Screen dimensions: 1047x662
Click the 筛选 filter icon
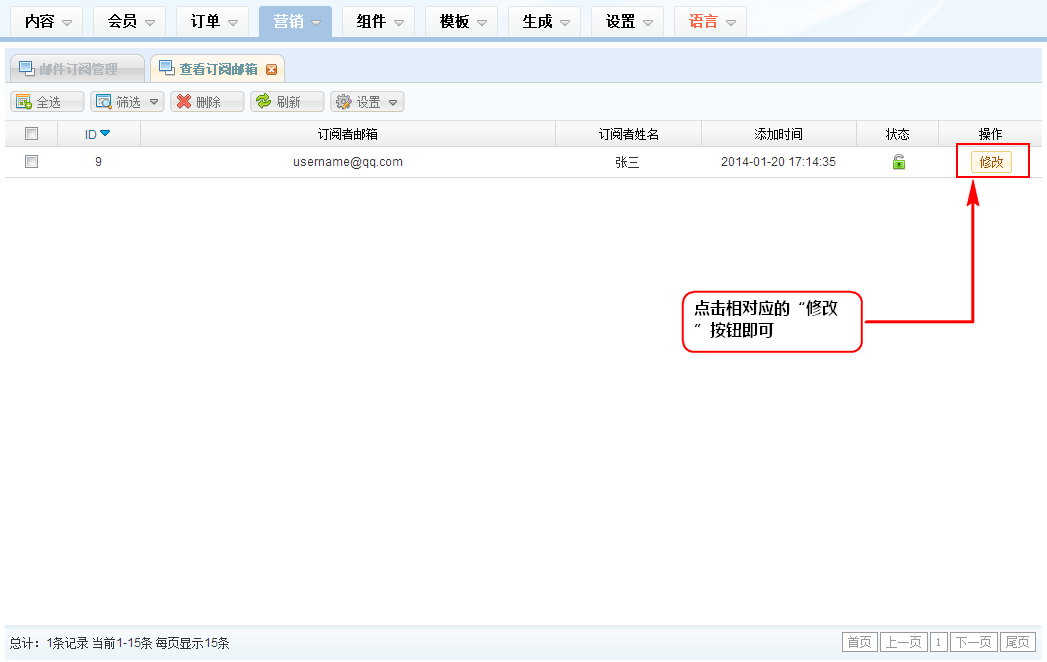[103, 102]
